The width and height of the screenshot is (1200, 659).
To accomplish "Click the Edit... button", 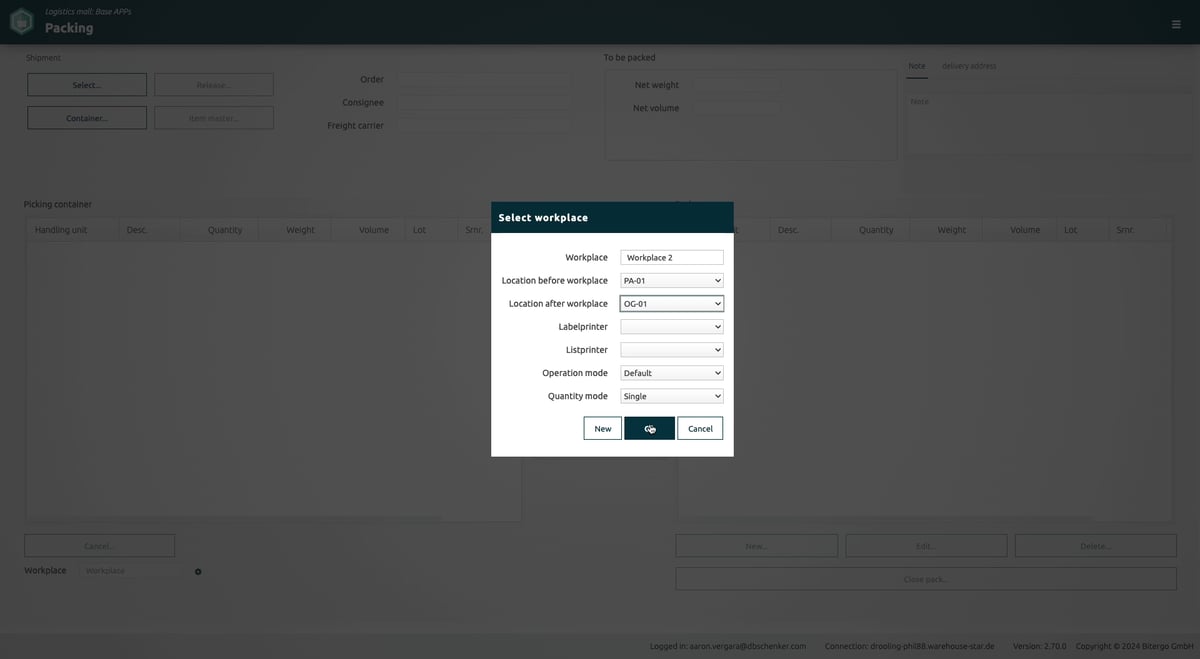I will [926, 546].
